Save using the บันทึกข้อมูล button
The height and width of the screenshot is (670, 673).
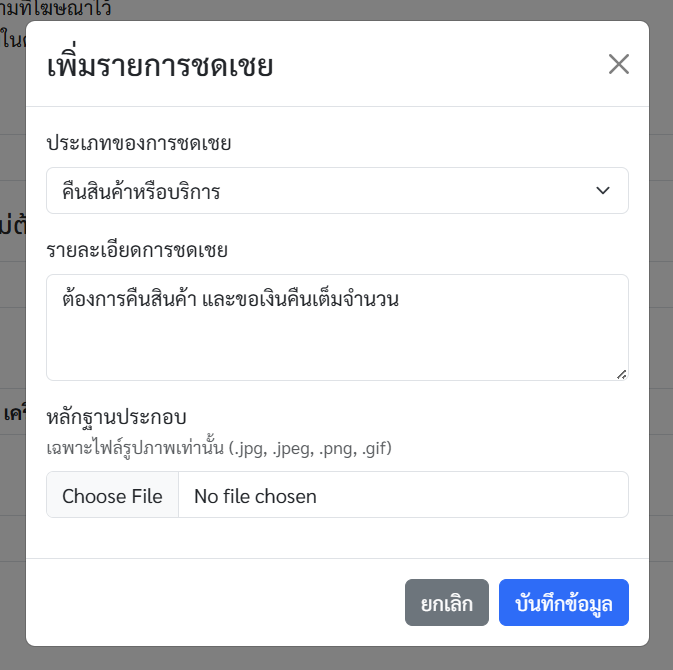[563, 603]
